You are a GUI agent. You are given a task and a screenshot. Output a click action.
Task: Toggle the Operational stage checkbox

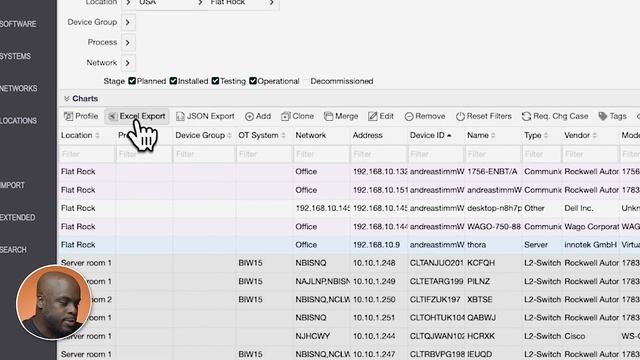[253, 81]
